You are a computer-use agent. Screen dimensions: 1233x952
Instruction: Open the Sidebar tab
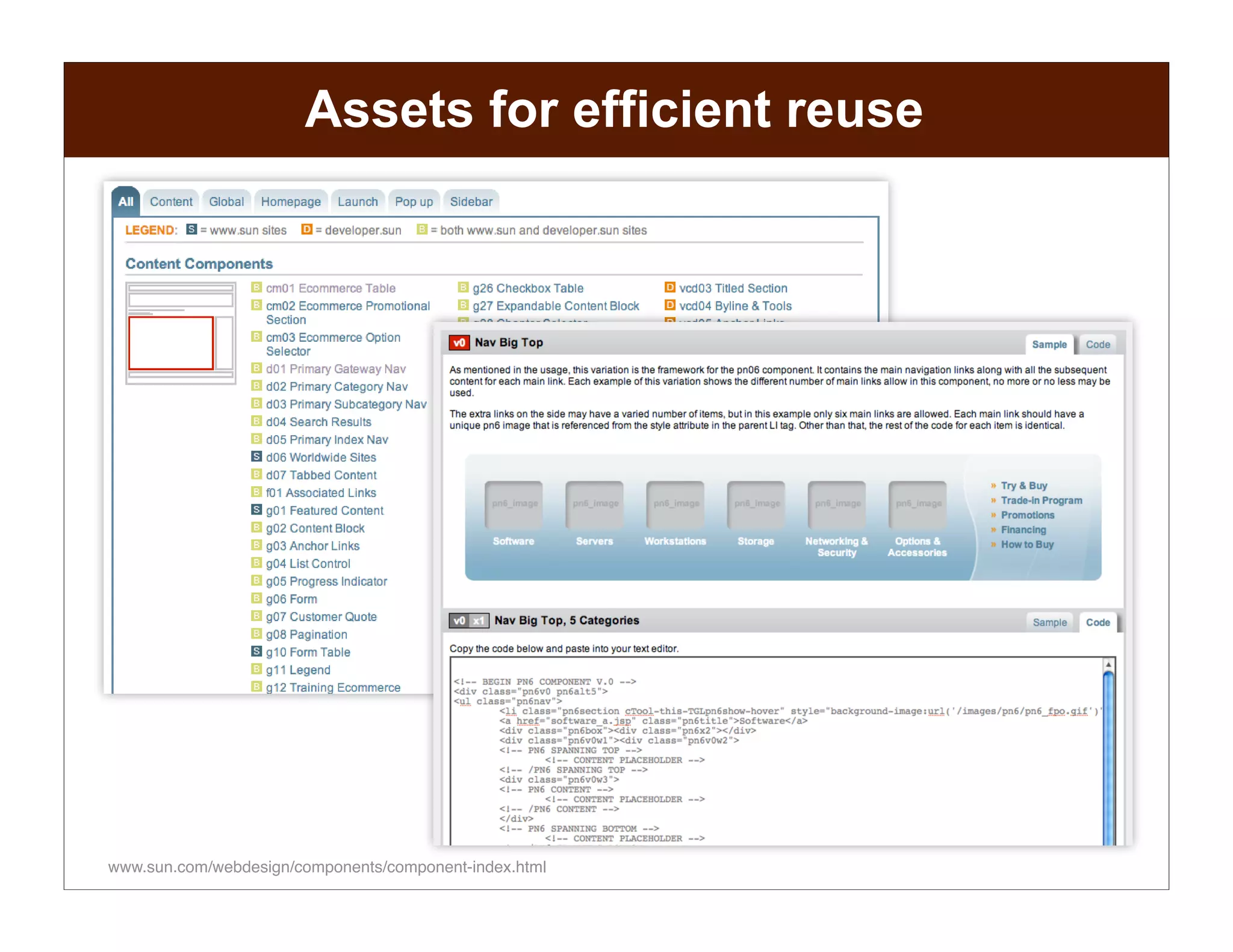[x=471, y=202]
